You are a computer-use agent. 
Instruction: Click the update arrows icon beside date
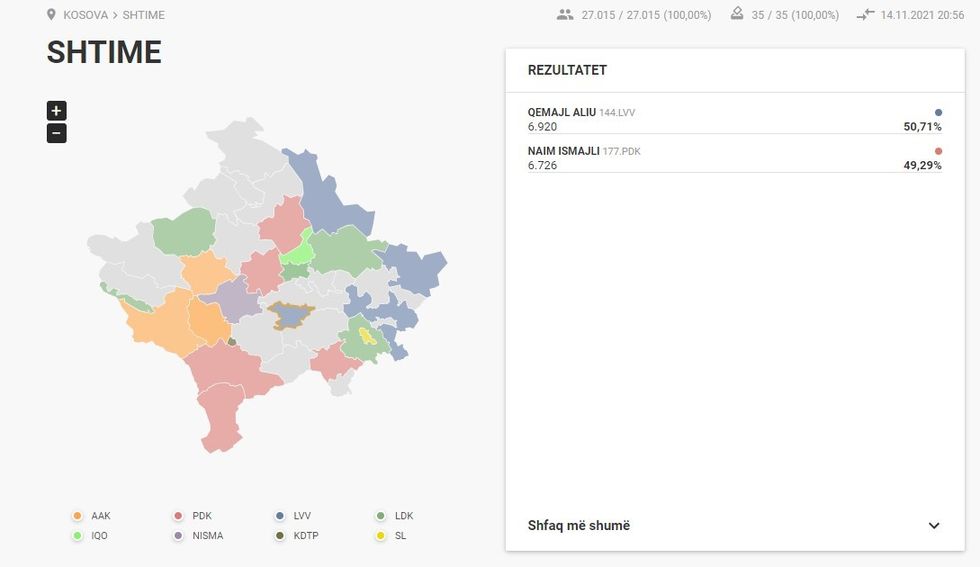point(865,15)
